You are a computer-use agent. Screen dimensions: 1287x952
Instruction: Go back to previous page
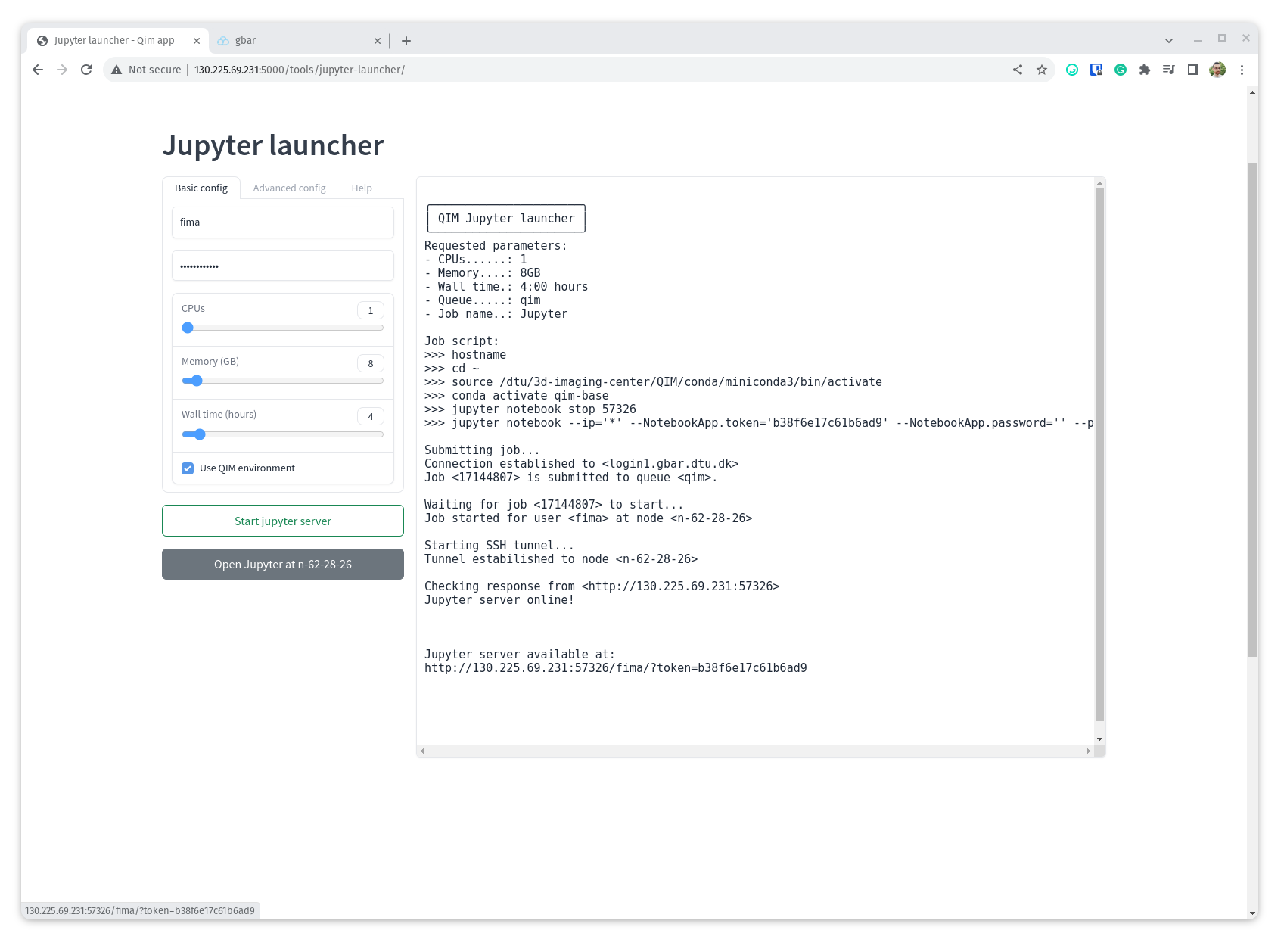coord(38,70)
